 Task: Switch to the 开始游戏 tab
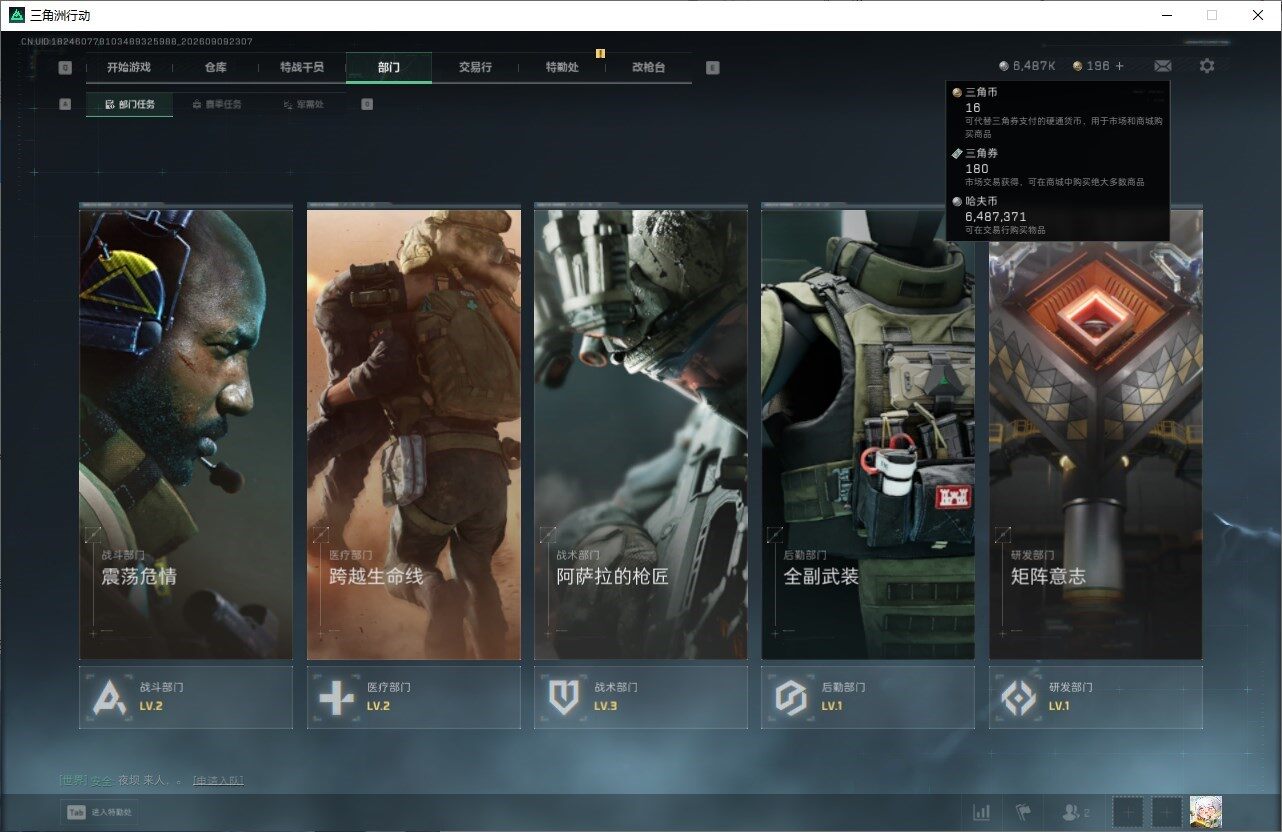pos(129,67)
